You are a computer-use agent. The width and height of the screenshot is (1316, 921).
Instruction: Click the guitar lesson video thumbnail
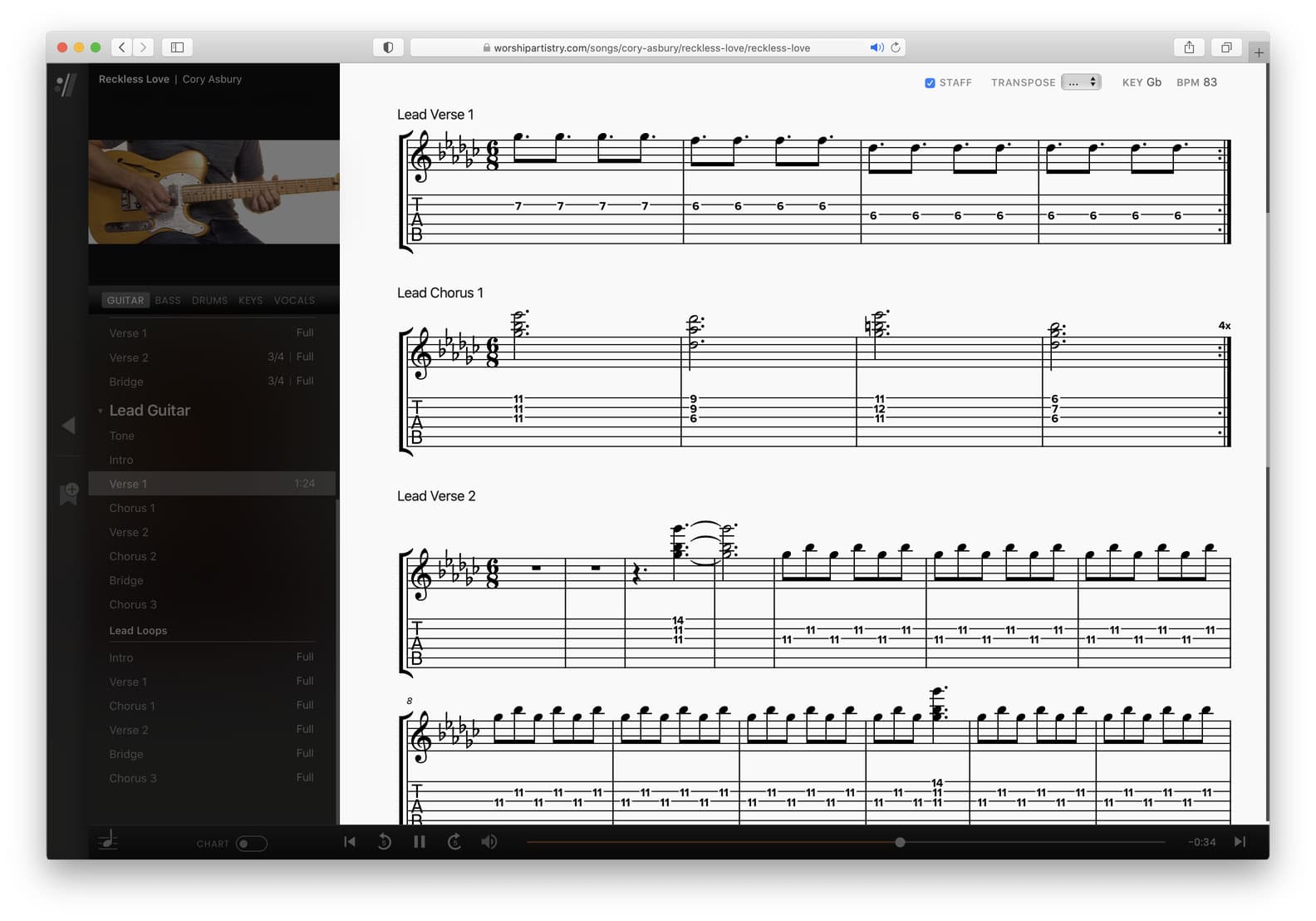214,191
